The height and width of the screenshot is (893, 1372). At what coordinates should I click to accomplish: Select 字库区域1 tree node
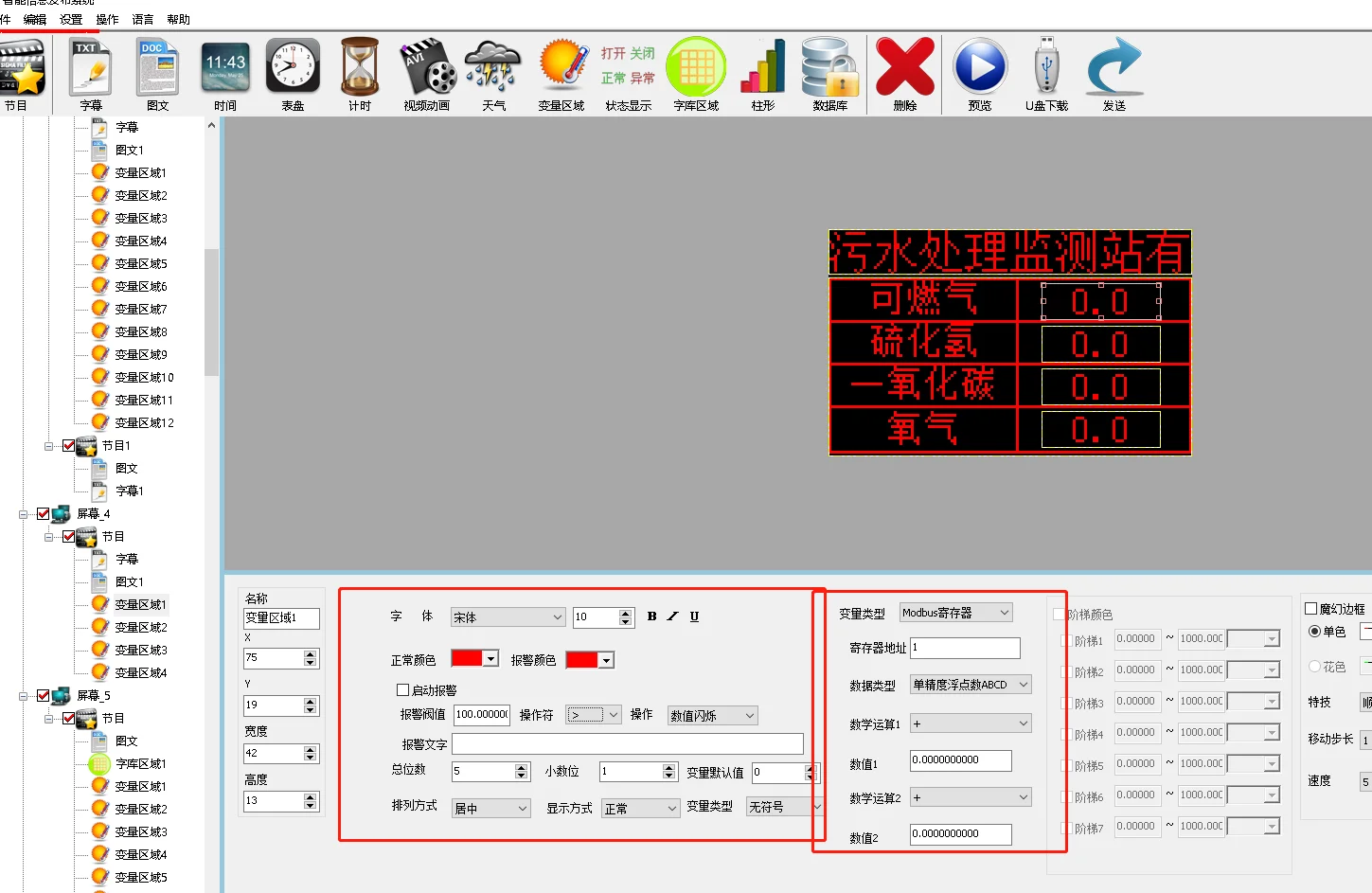click(140, 763)
